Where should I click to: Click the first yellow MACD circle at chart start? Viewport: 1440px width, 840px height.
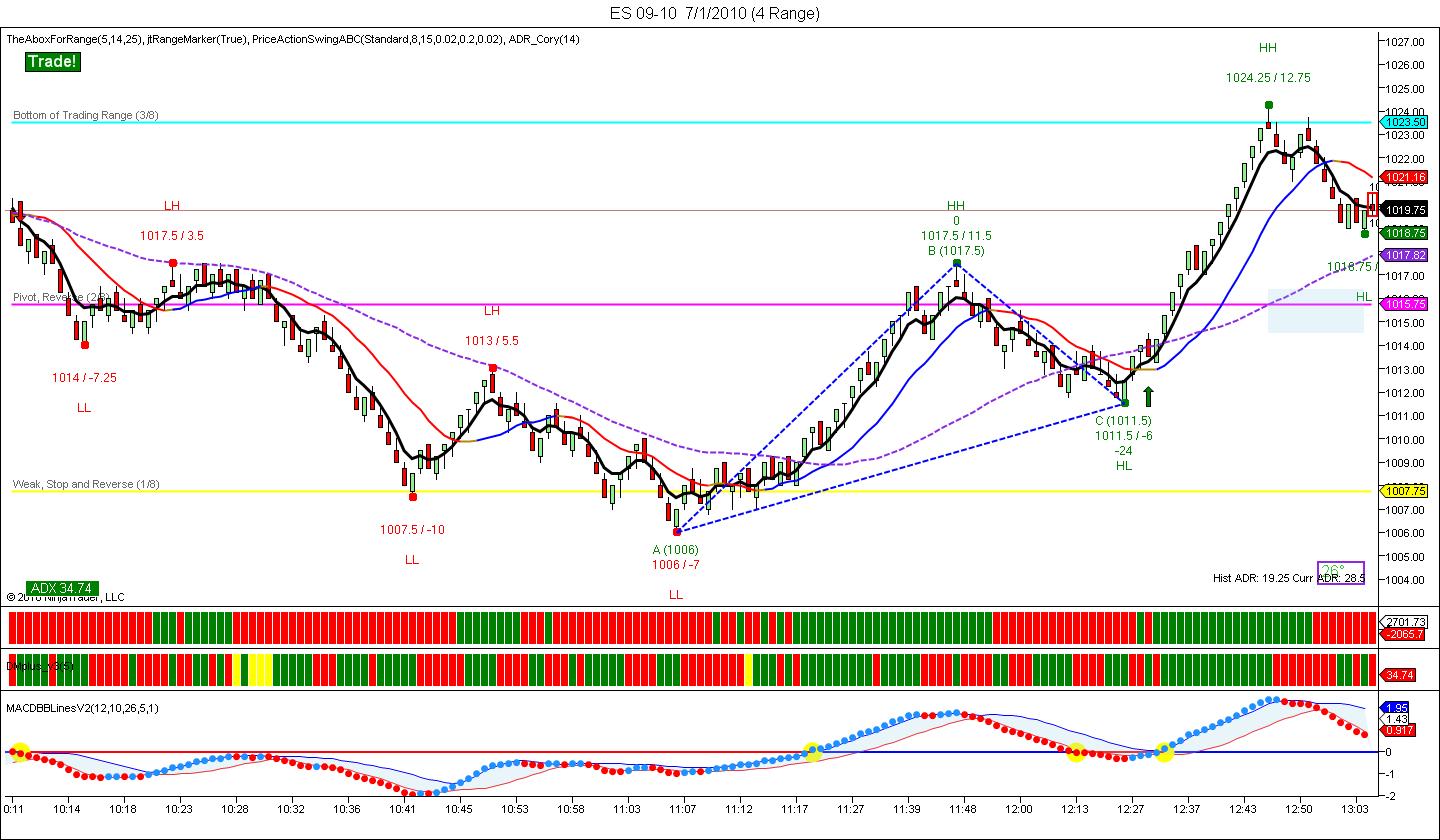tap(19, 752)
